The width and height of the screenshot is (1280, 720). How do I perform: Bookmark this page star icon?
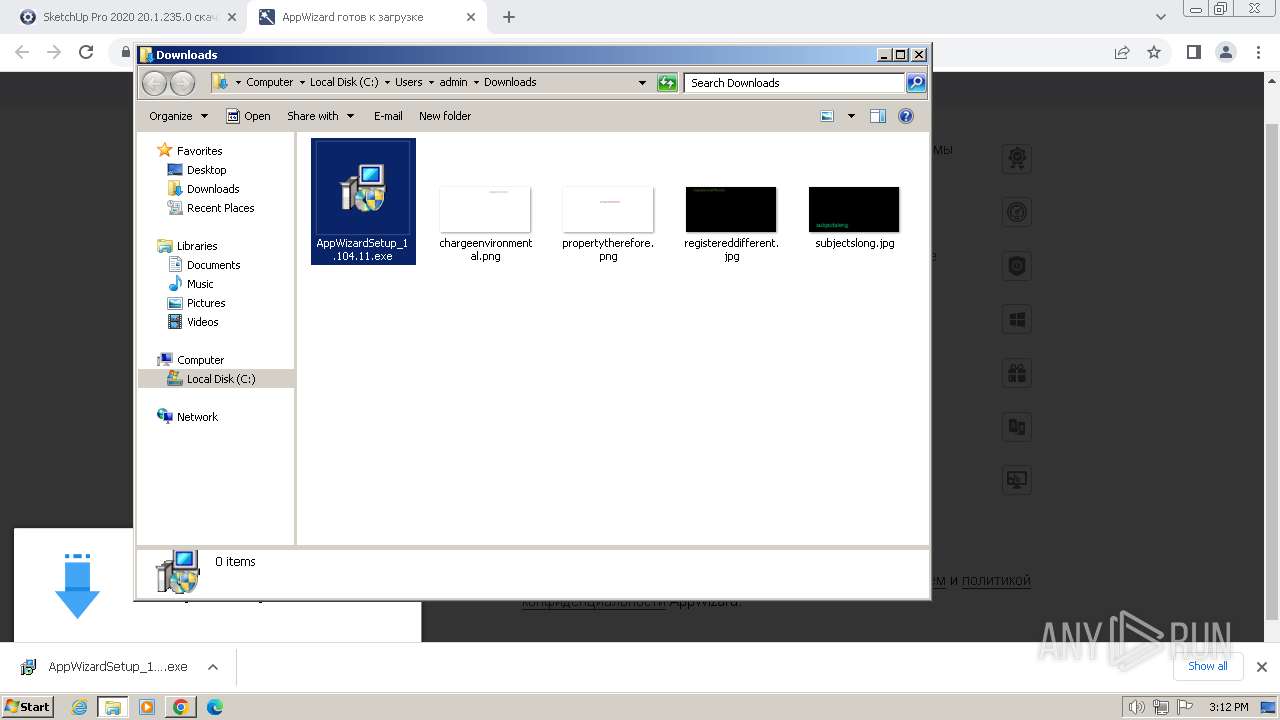1154,52
